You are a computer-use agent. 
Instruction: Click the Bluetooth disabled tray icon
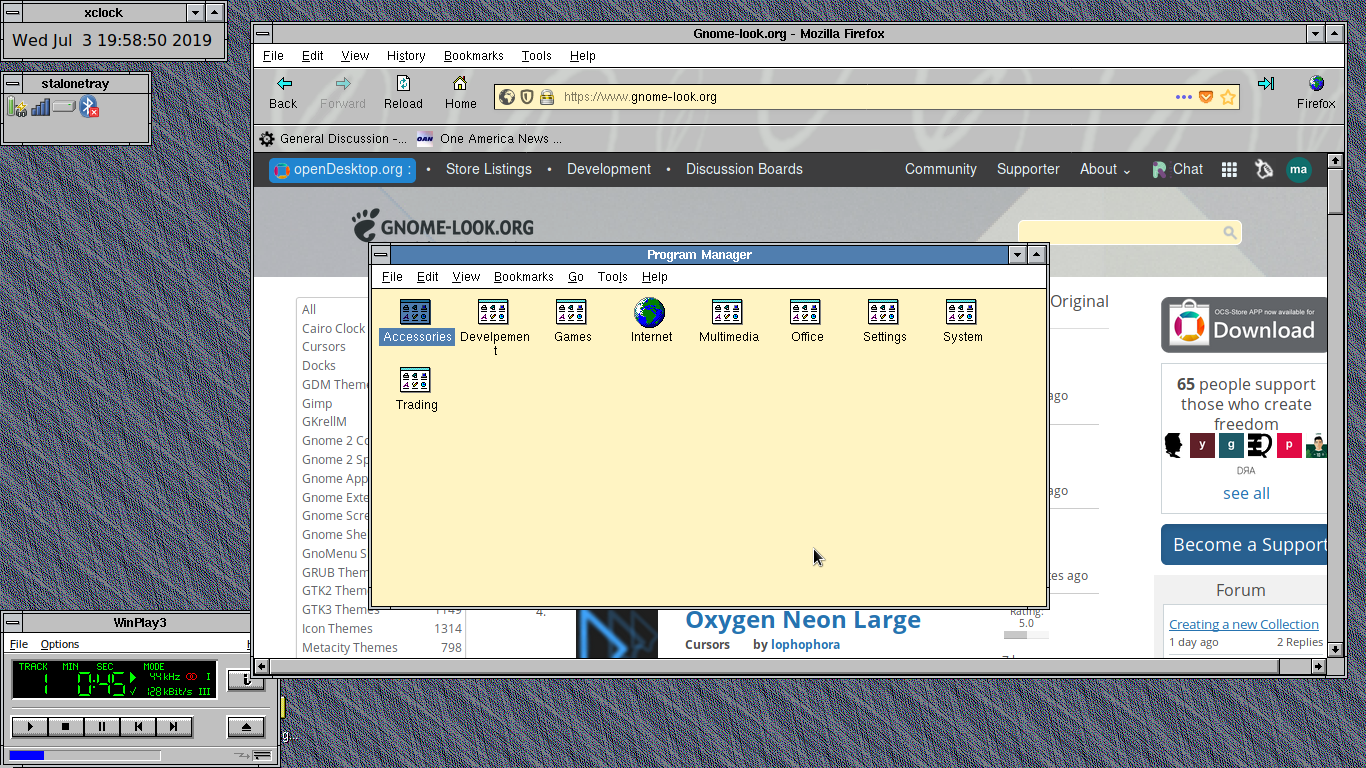[x=90, y=107]
